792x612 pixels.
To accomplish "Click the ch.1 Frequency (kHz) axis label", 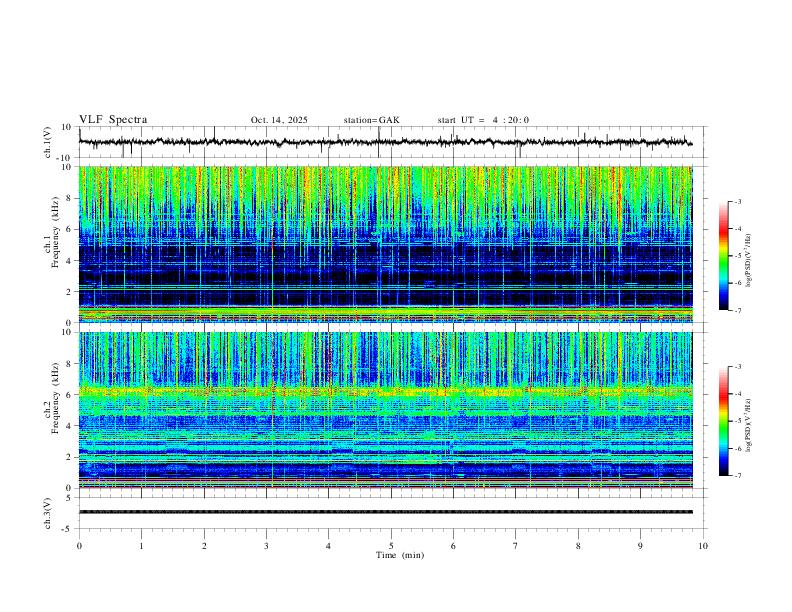I will click(53, 233).
